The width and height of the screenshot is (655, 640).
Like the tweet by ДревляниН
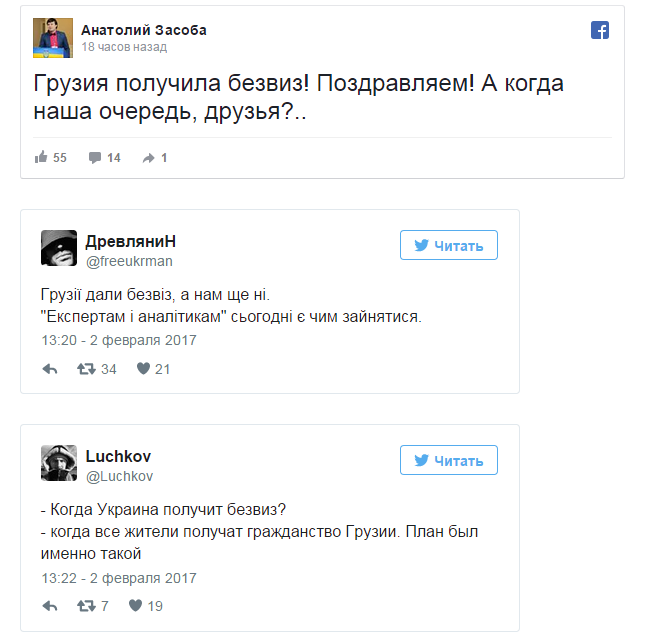143,369
